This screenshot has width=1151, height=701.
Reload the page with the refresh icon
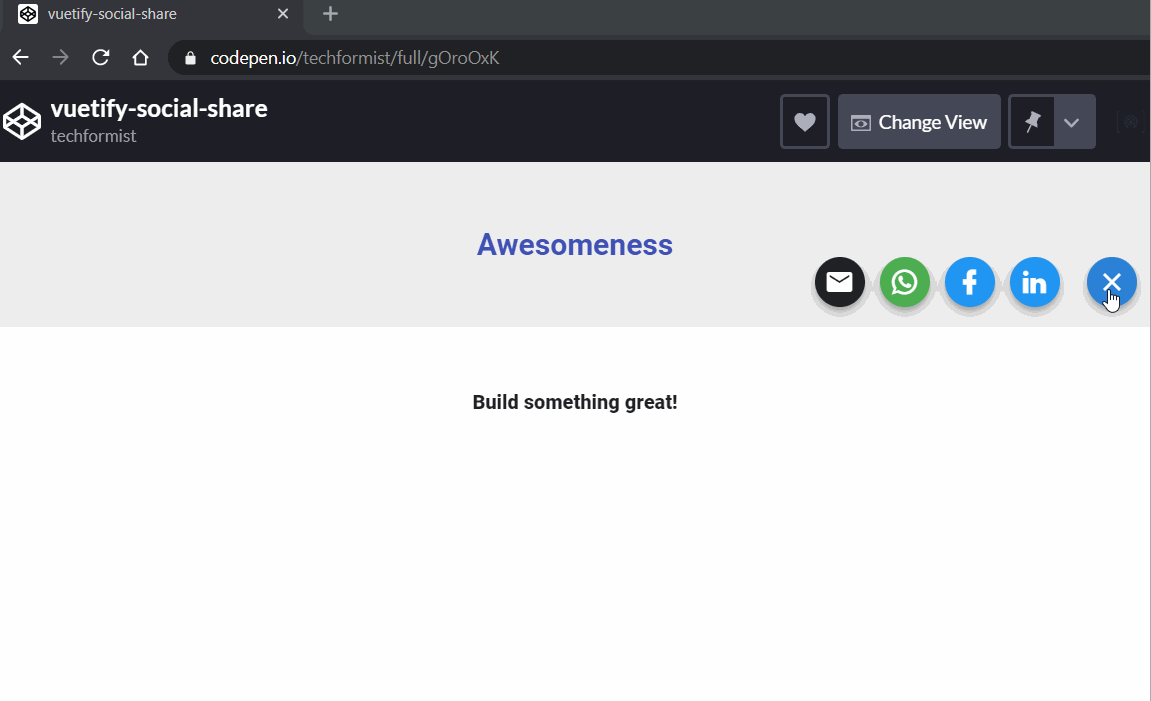point(100,57)
